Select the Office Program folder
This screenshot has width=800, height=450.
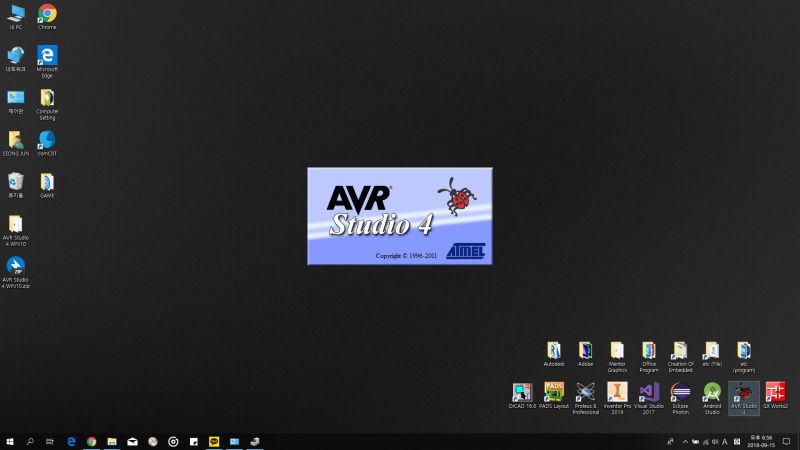[648, 357]
